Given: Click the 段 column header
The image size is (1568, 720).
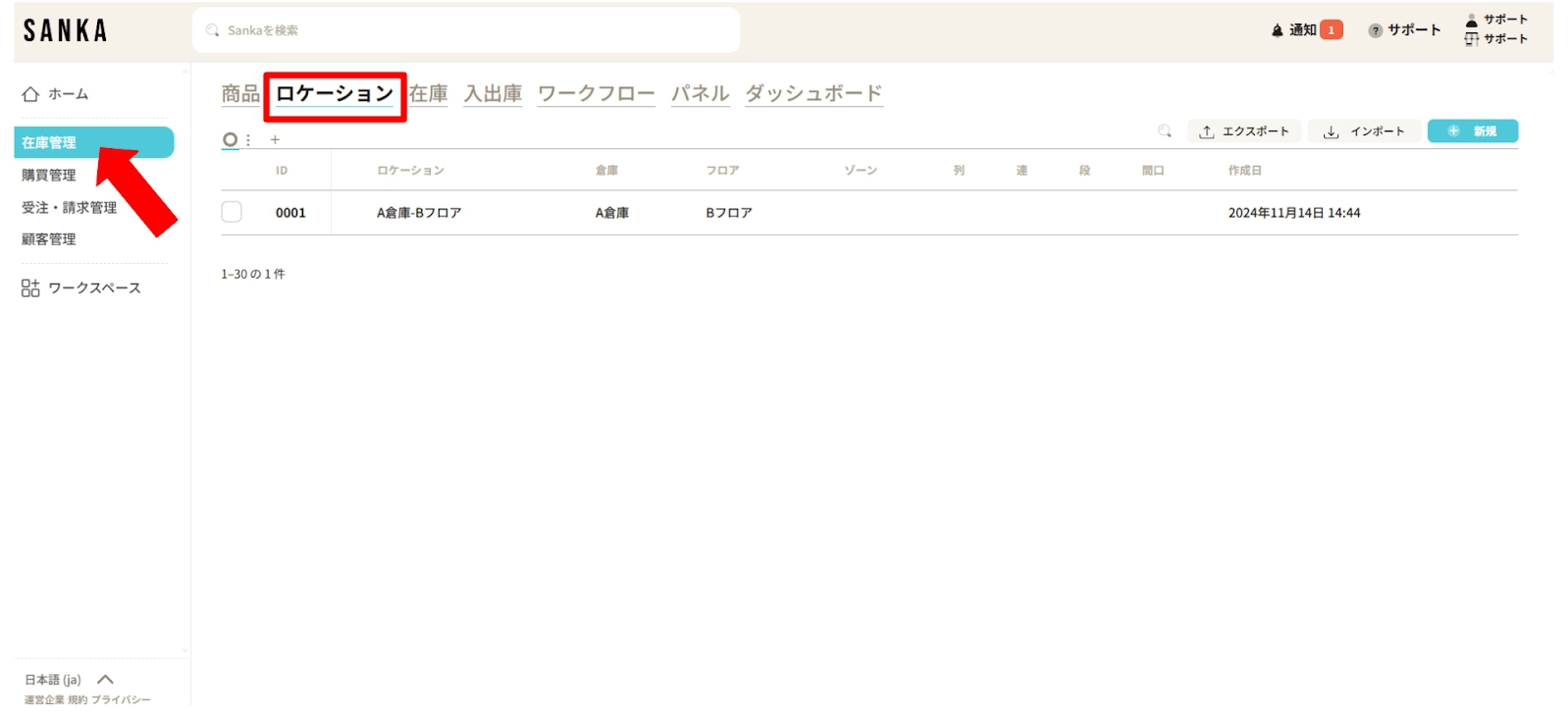Looking at the screenshot, I should [1084, 171].
